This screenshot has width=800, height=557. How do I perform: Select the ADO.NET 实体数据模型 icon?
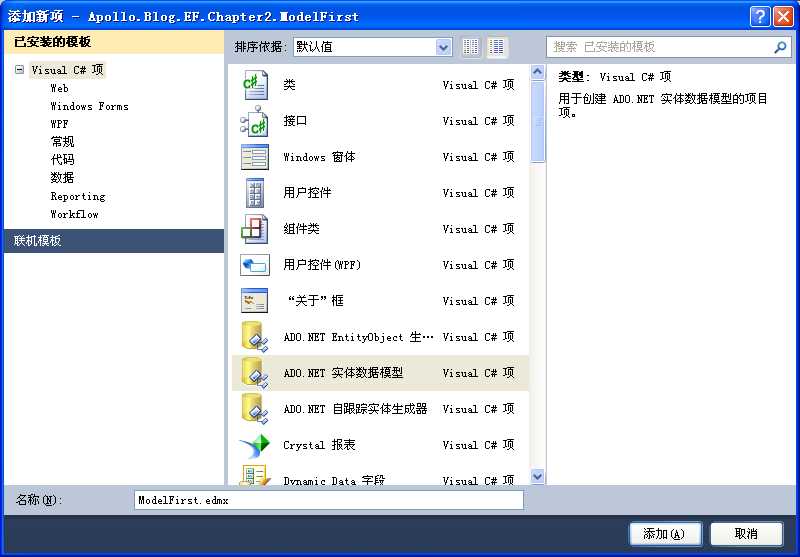255,373
